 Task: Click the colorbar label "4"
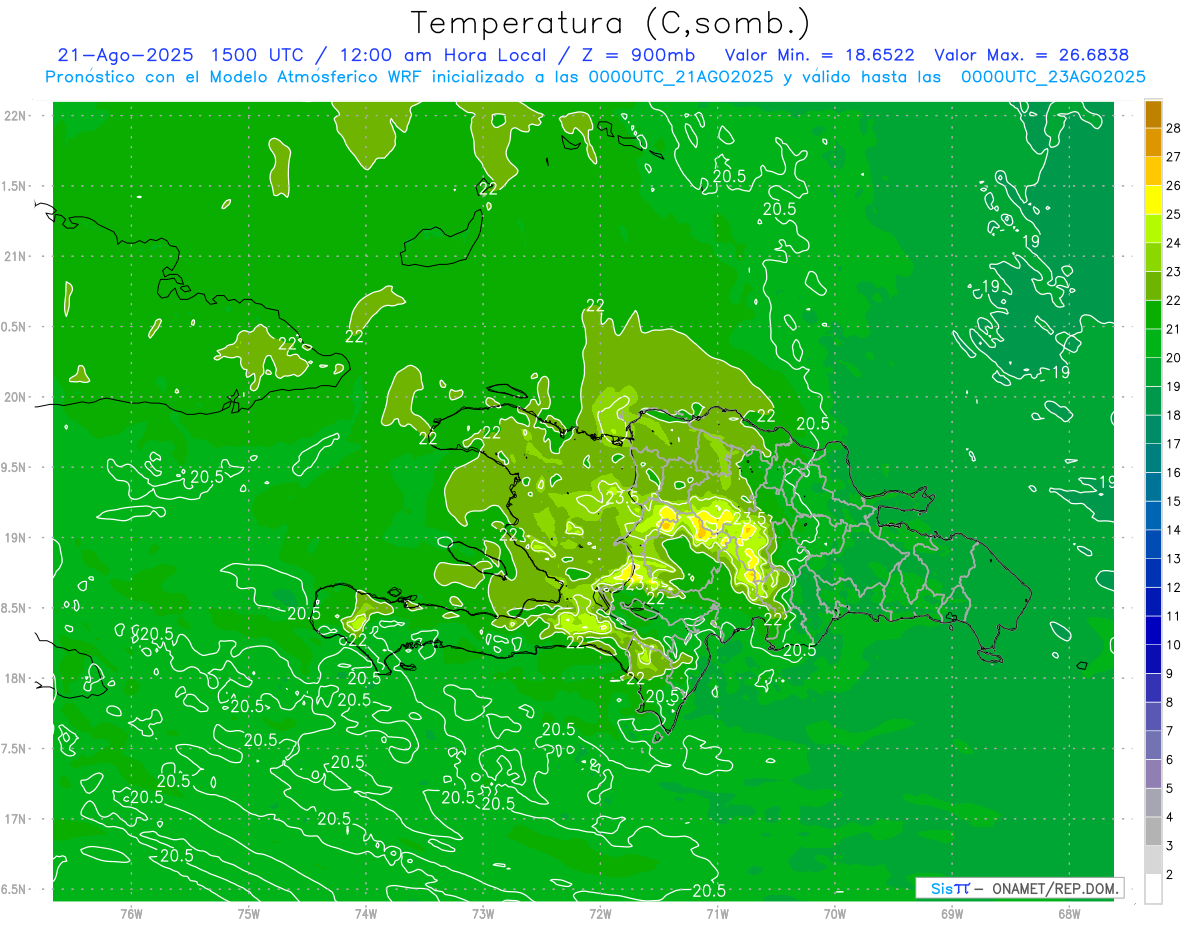coord(1169,817)
